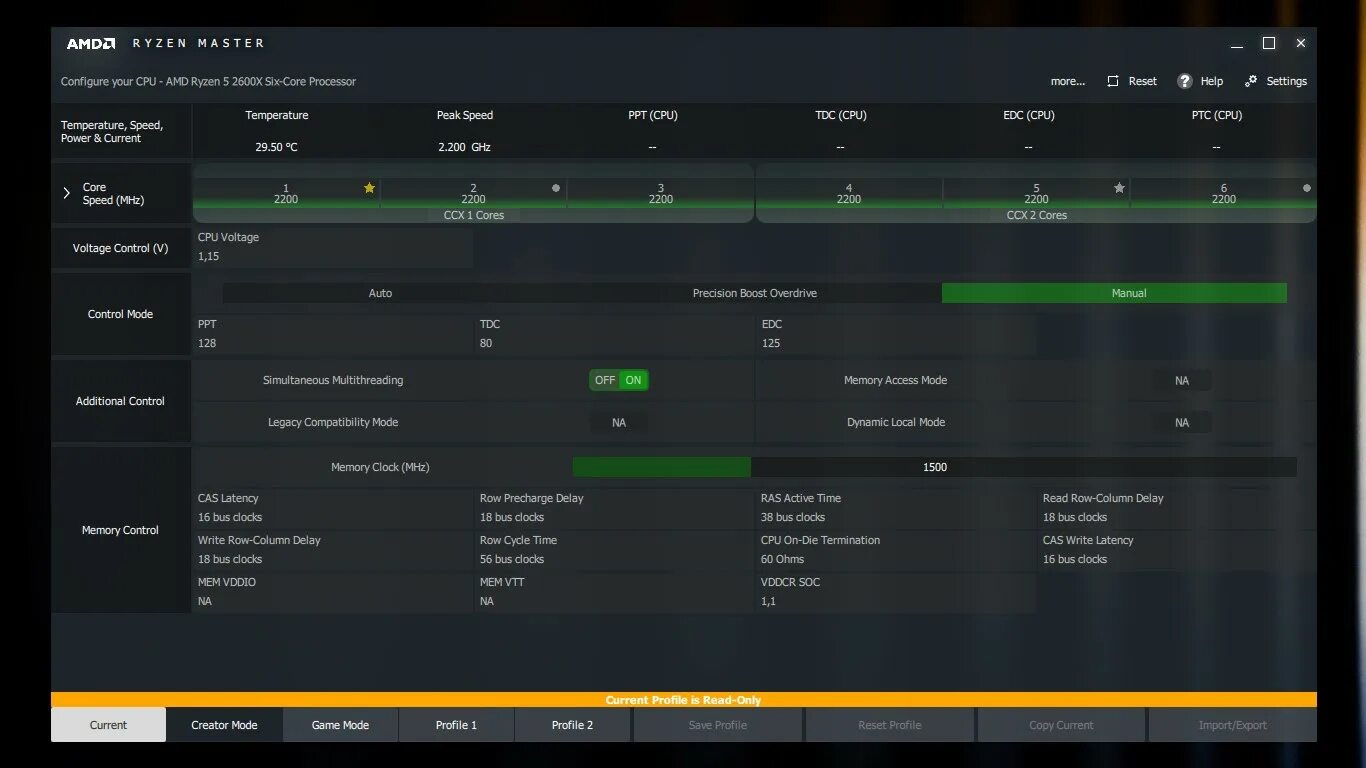Screen dimensions: 1366x768
Task: Click the TDC value 80
Action: point(486,343)
